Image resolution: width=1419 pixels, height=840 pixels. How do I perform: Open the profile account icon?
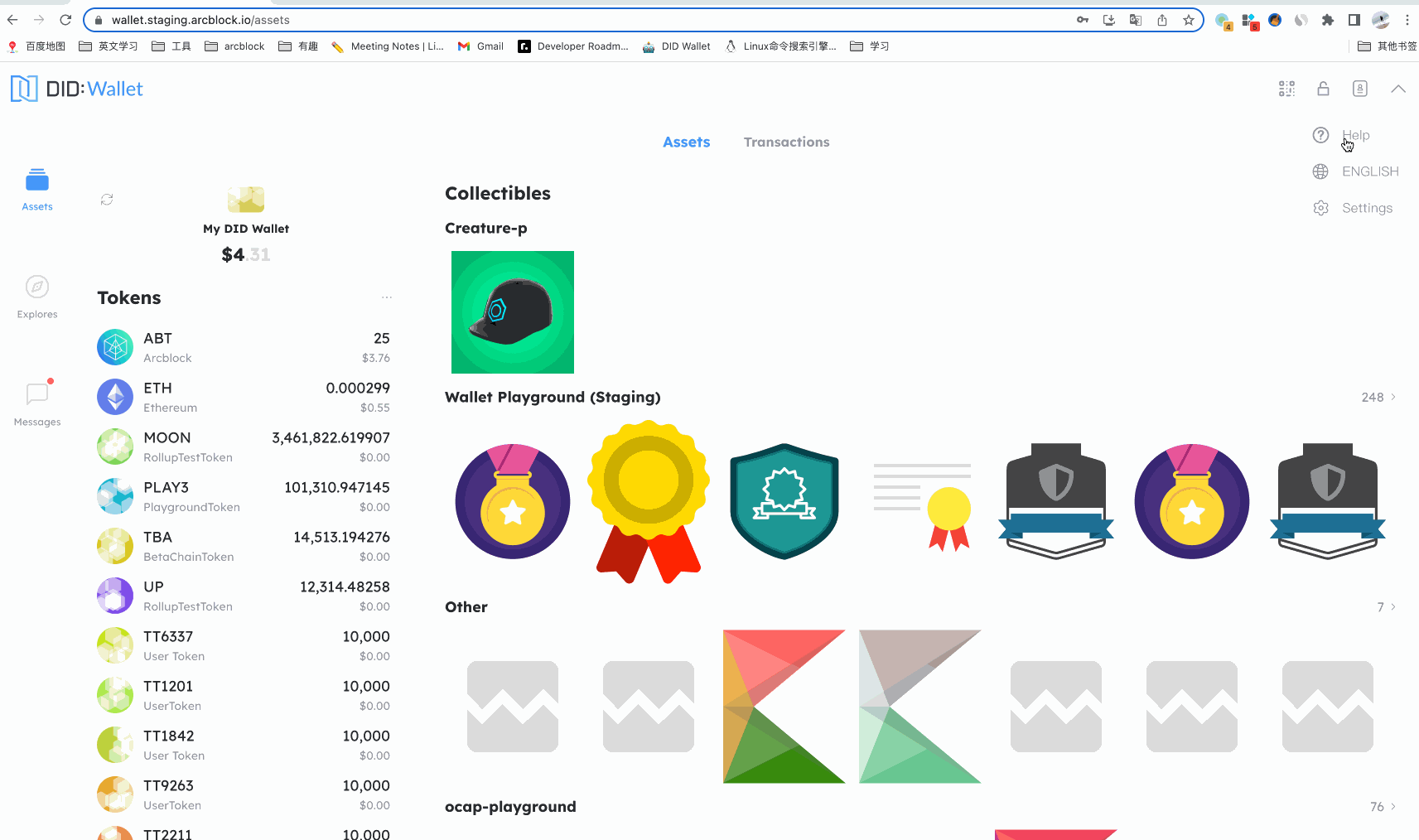1359,89
